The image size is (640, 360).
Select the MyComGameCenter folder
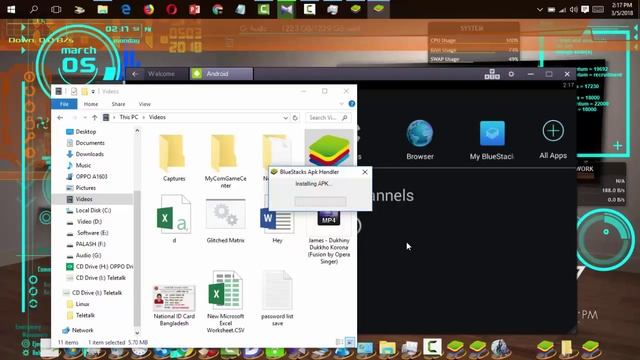pyautogui.click(x=226, y=161)
